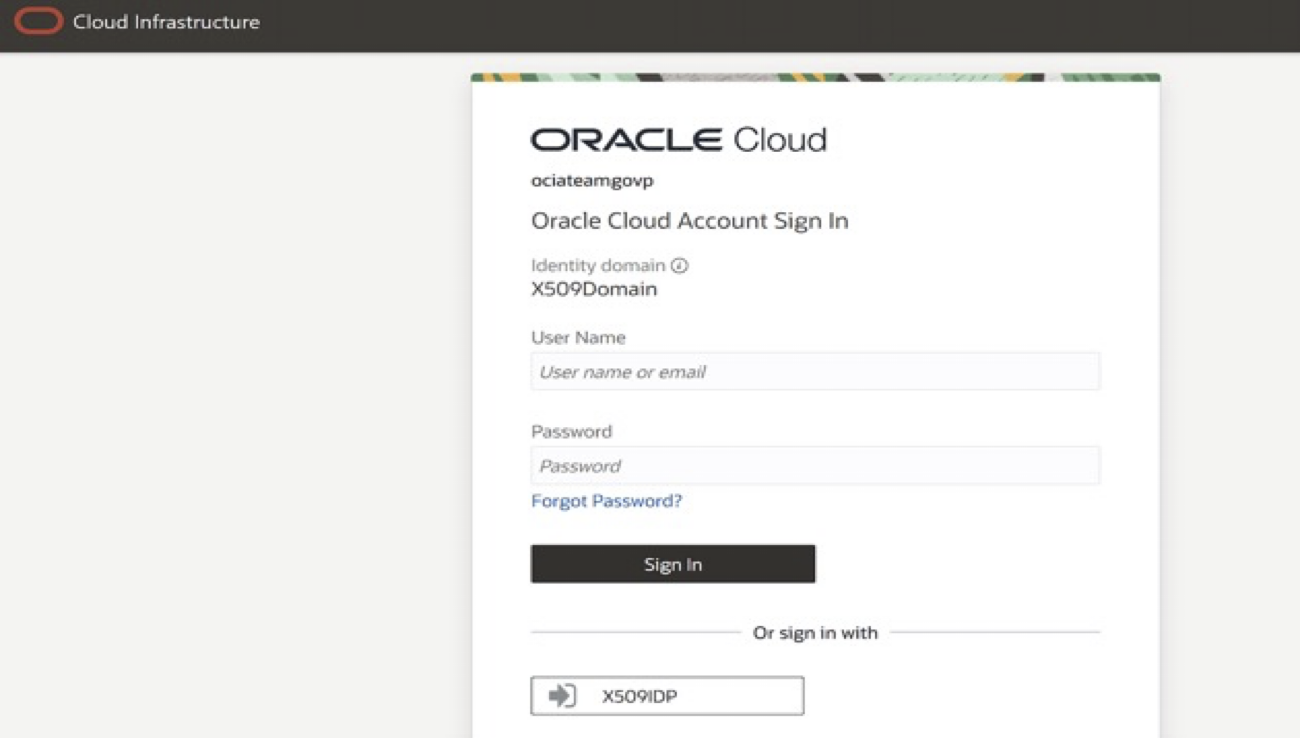Screen dimensions: 1300x738
Task: Click the sign-in arrow glyph next to X509IDP
Action: [x=562, y=694]
